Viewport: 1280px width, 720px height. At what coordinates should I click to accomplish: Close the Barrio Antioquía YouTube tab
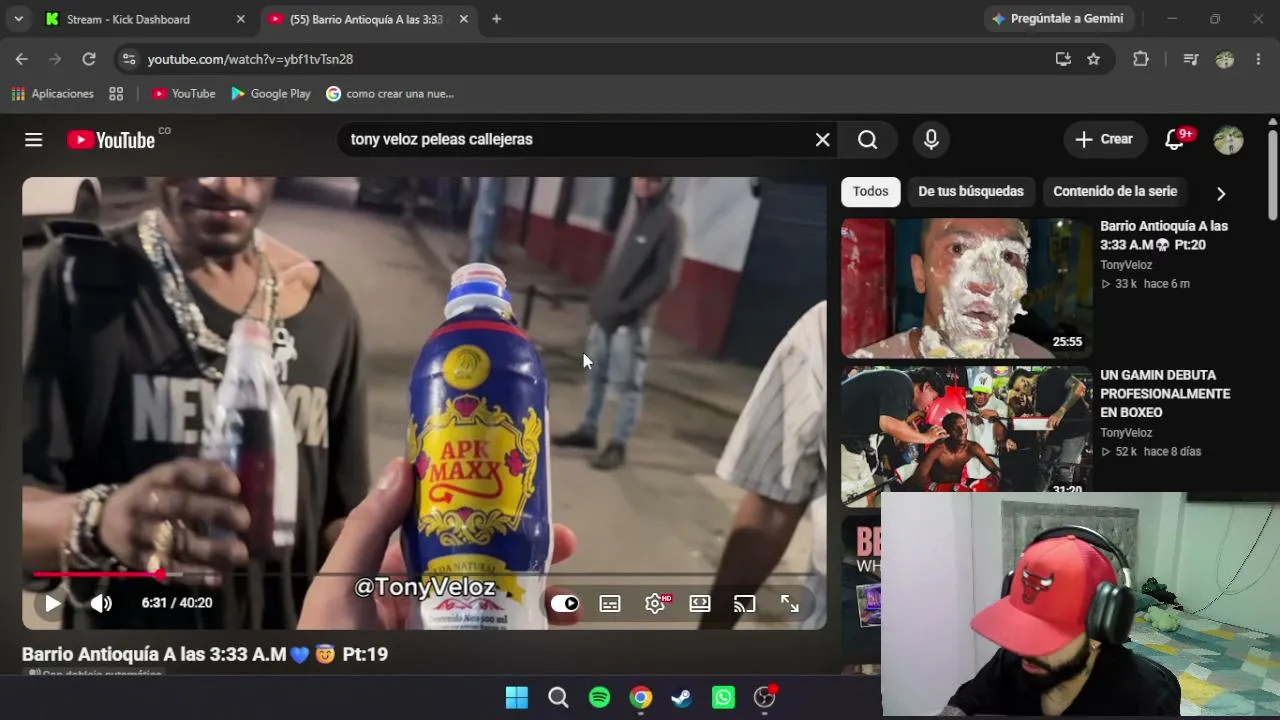coord(464,19)
